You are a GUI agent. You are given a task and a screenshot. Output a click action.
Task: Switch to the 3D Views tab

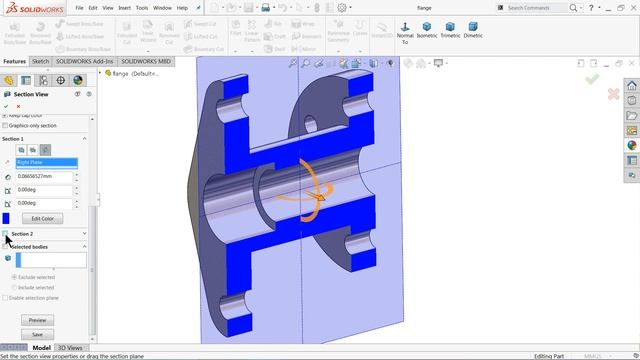click(x=70, y=348)
